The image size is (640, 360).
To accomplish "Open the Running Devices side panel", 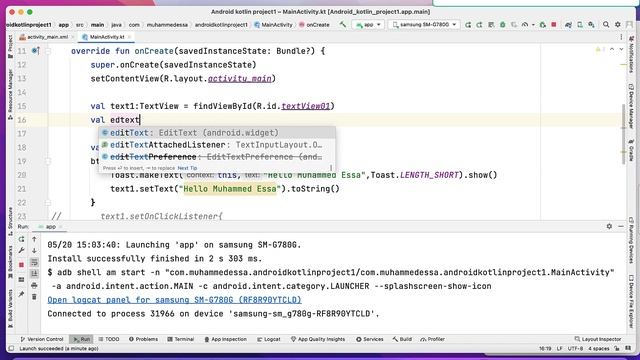I will tap(631, 240).
